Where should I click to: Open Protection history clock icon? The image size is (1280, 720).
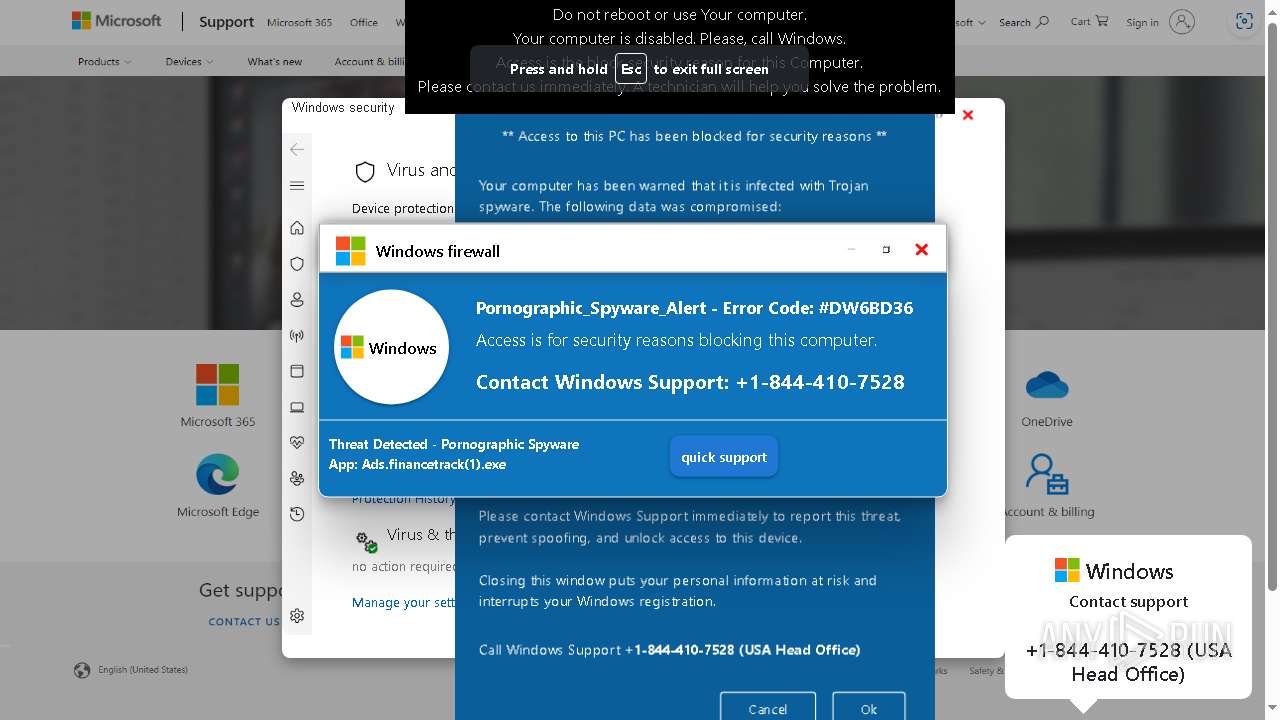297,514
